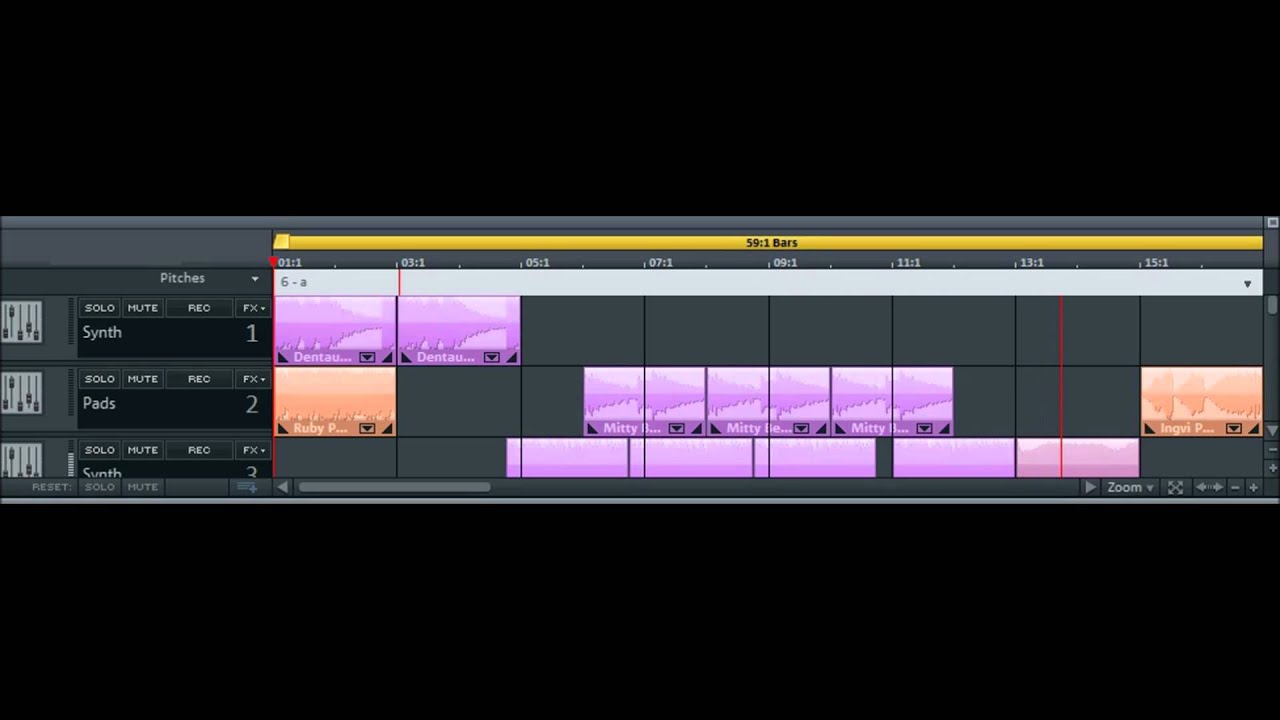Open dropdown on first Mitty clip
Image resolution: width=1280 pixels, height=720 pixels.
click(676, 428)
